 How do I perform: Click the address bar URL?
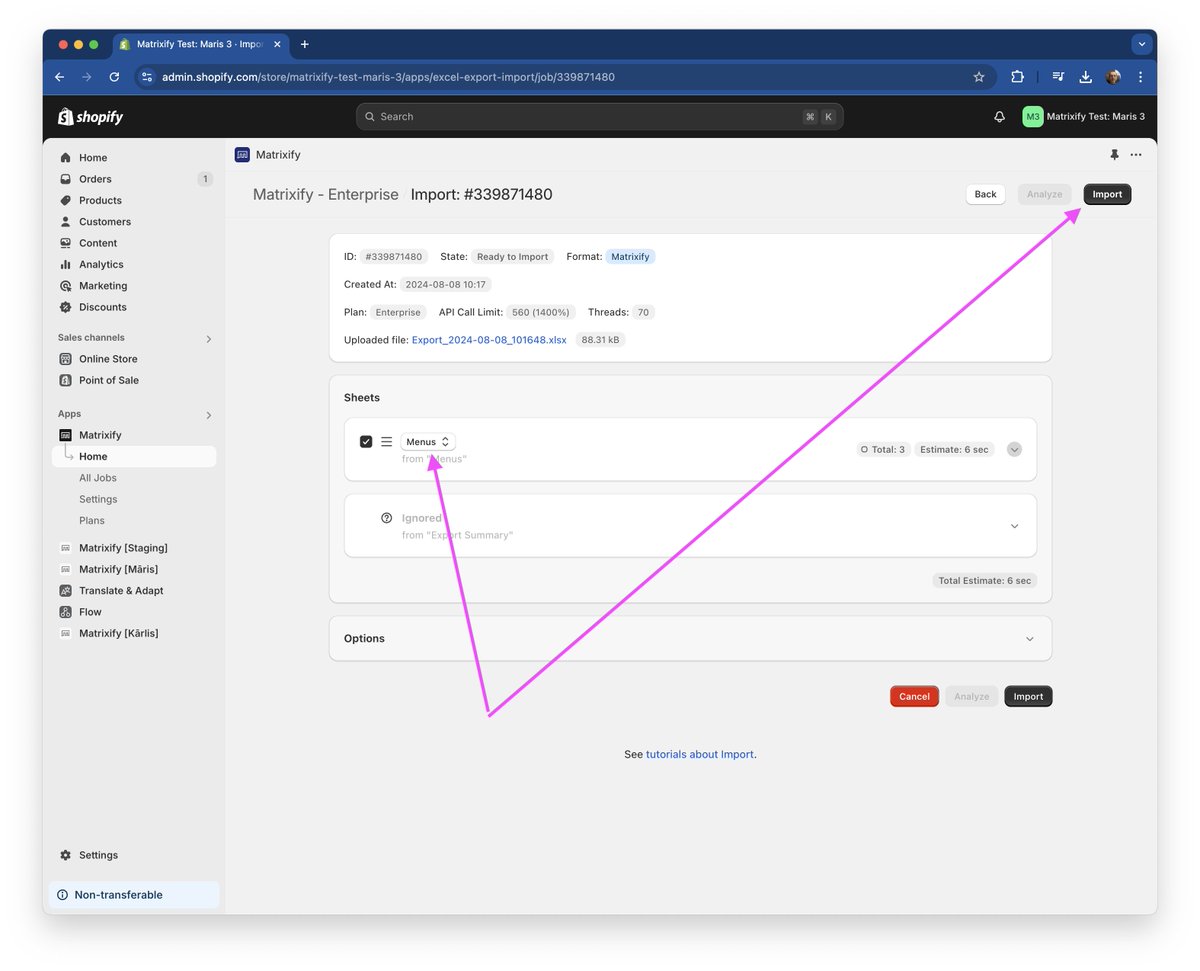388,77
